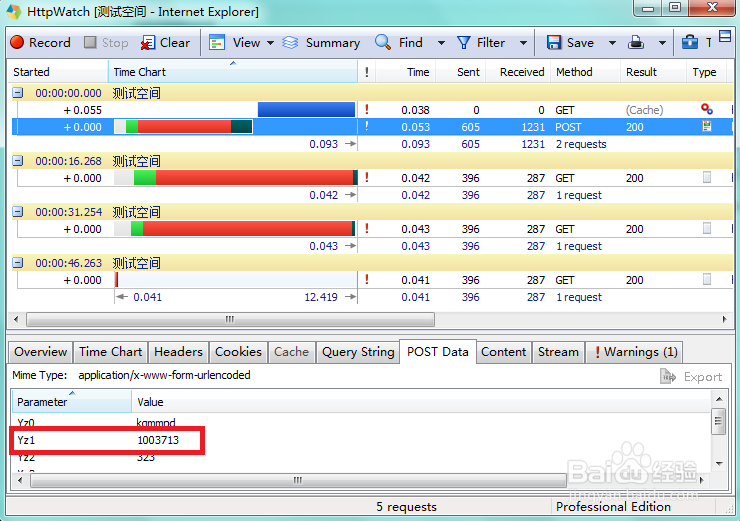Image resolution: width=740 pixels, height=521 pixels.
Task: Click the Stop toolbar button
Action: coord(106,42)
